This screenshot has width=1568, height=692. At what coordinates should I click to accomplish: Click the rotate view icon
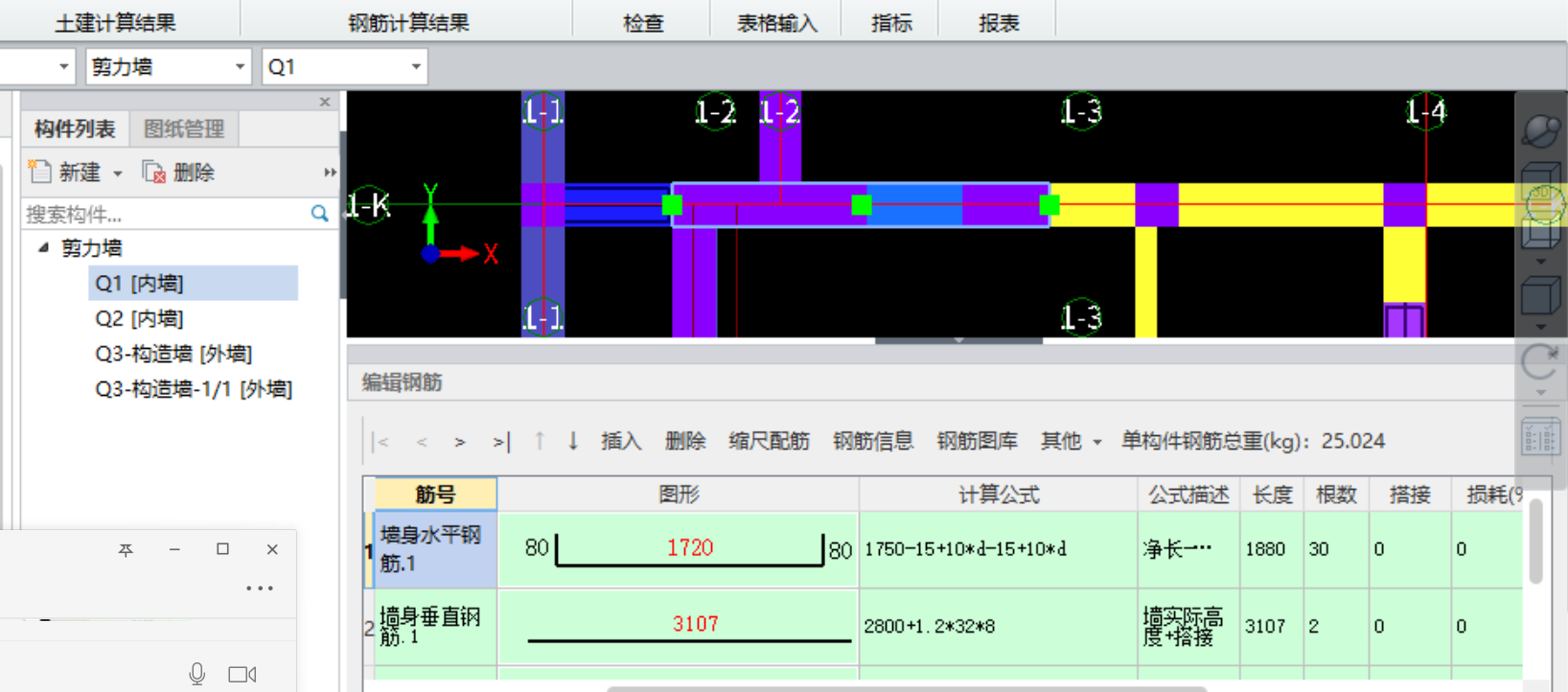coord(1541,362)
